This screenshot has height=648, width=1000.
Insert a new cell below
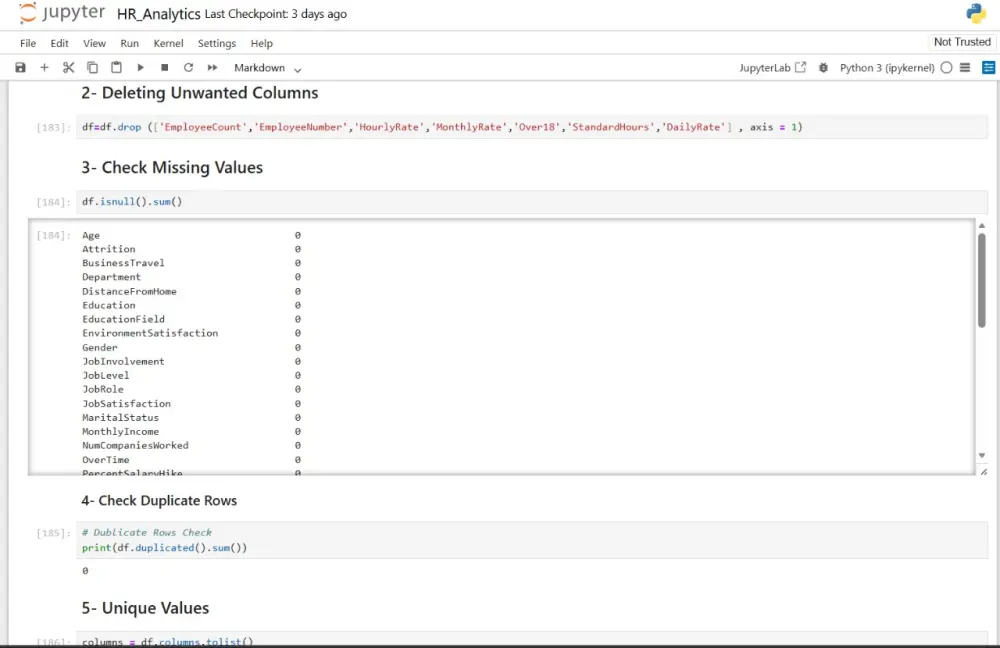44,67
